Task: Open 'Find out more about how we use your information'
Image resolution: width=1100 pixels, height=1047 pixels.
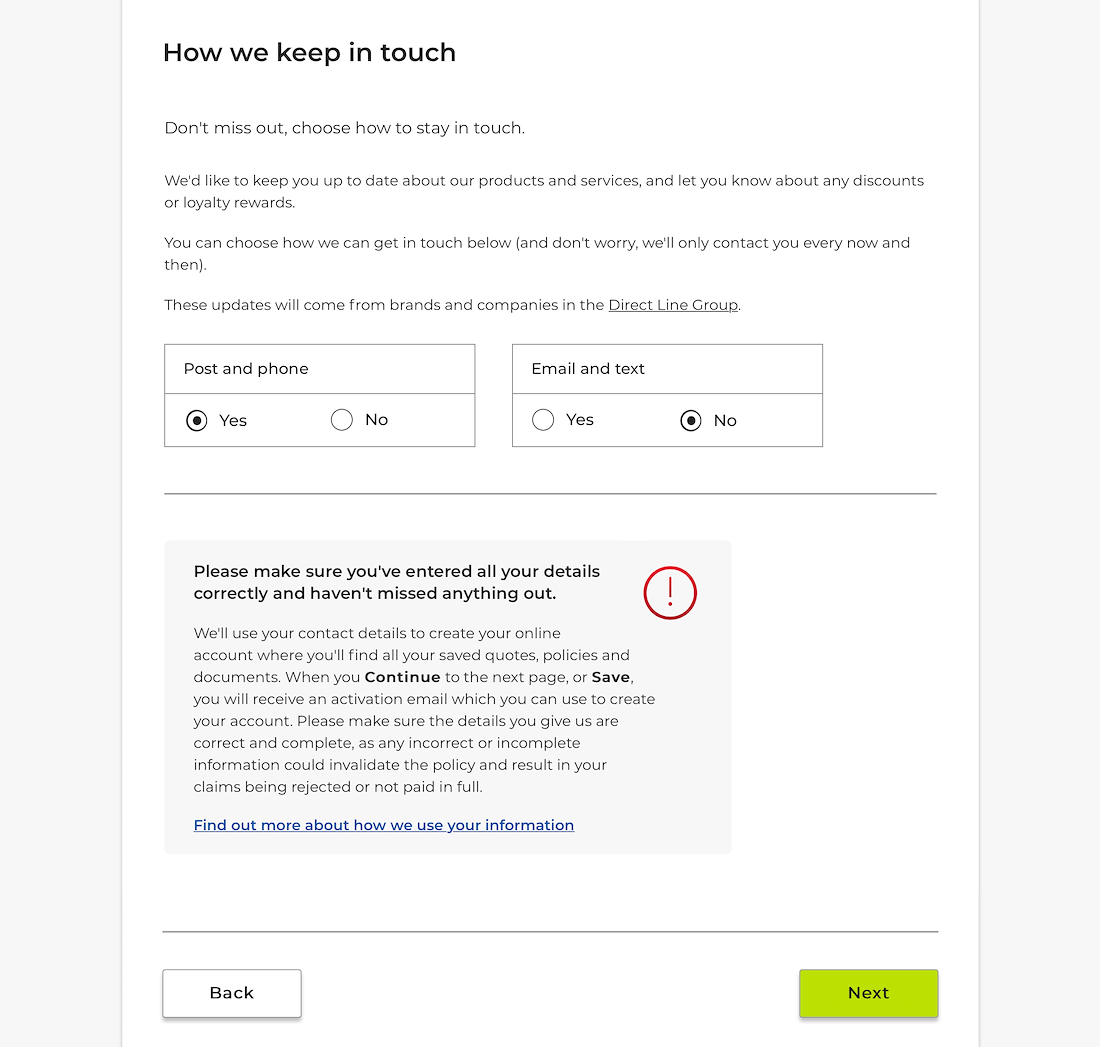Action: [384, 825]
